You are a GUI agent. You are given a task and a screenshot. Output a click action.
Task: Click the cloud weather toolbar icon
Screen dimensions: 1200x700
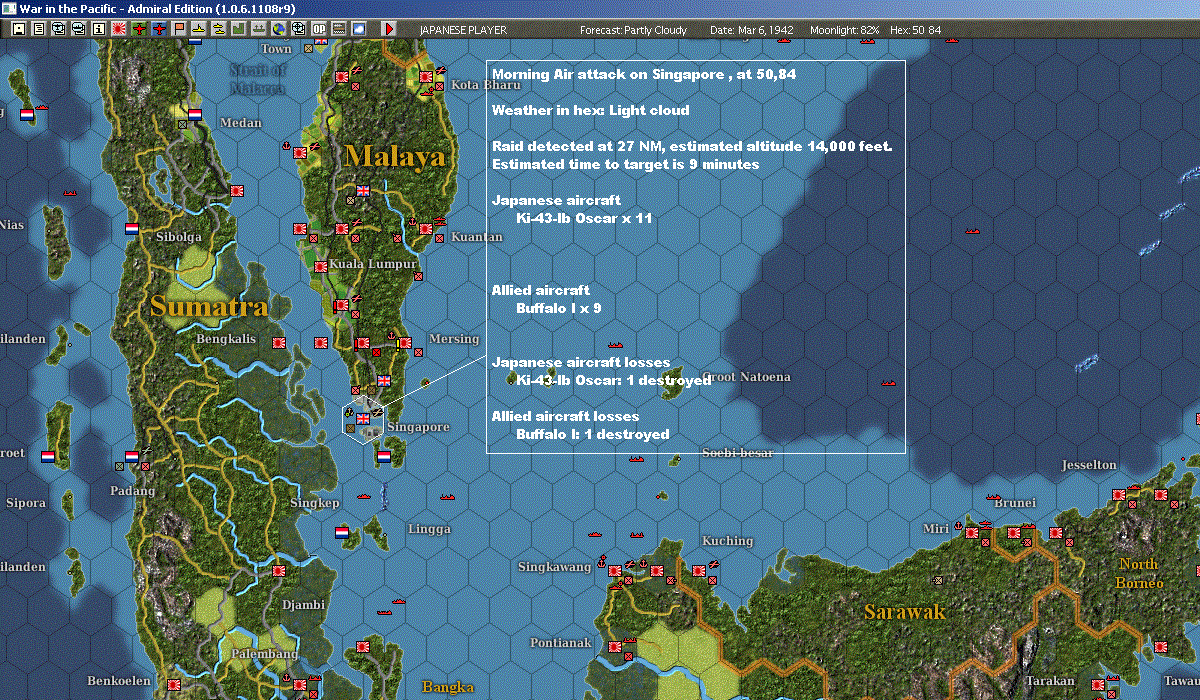(359, 29)
